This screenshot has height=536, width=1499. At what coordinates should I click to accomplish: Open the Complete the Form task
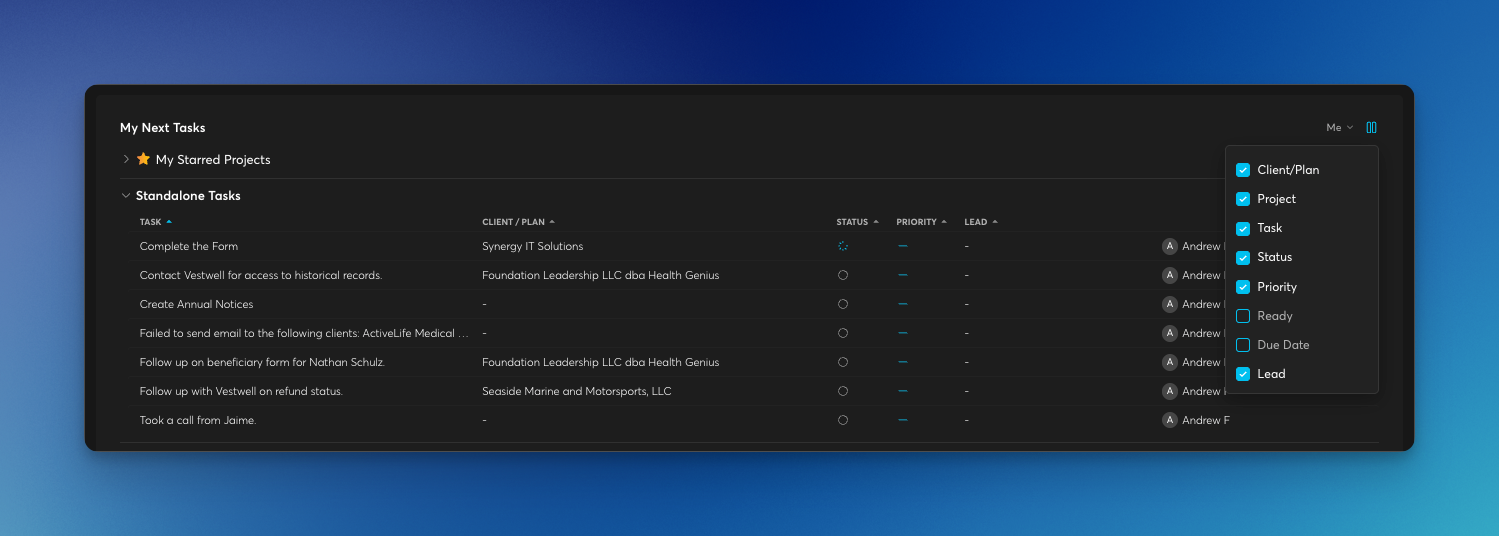[x=189, y=246]
